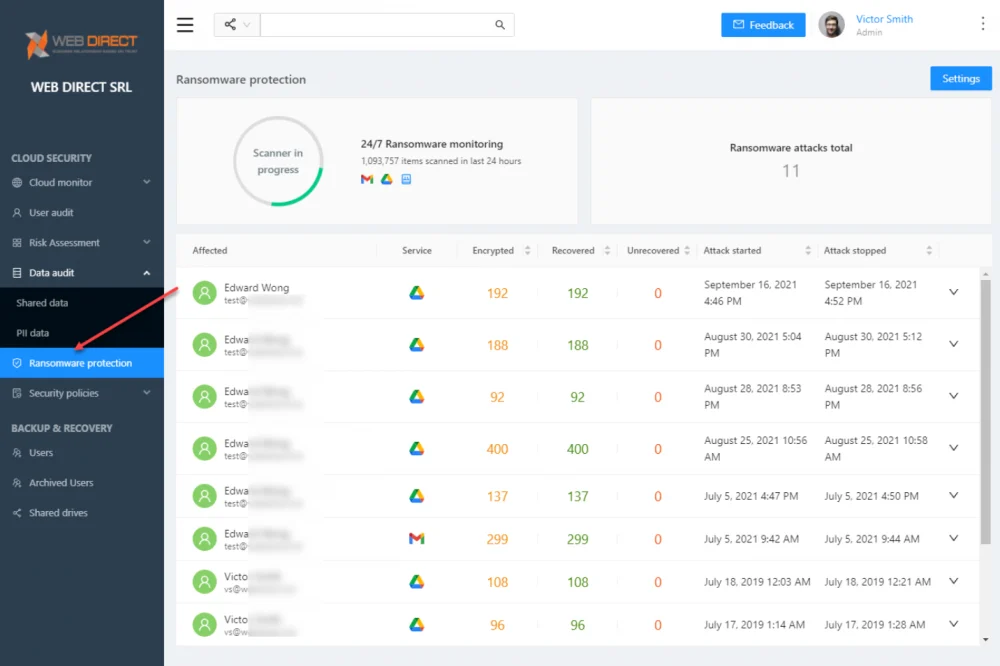The width and height of the screenshot is (1000, 666).
Task: Click Victor Smith's profile avatar
Action: pos(831,25)
